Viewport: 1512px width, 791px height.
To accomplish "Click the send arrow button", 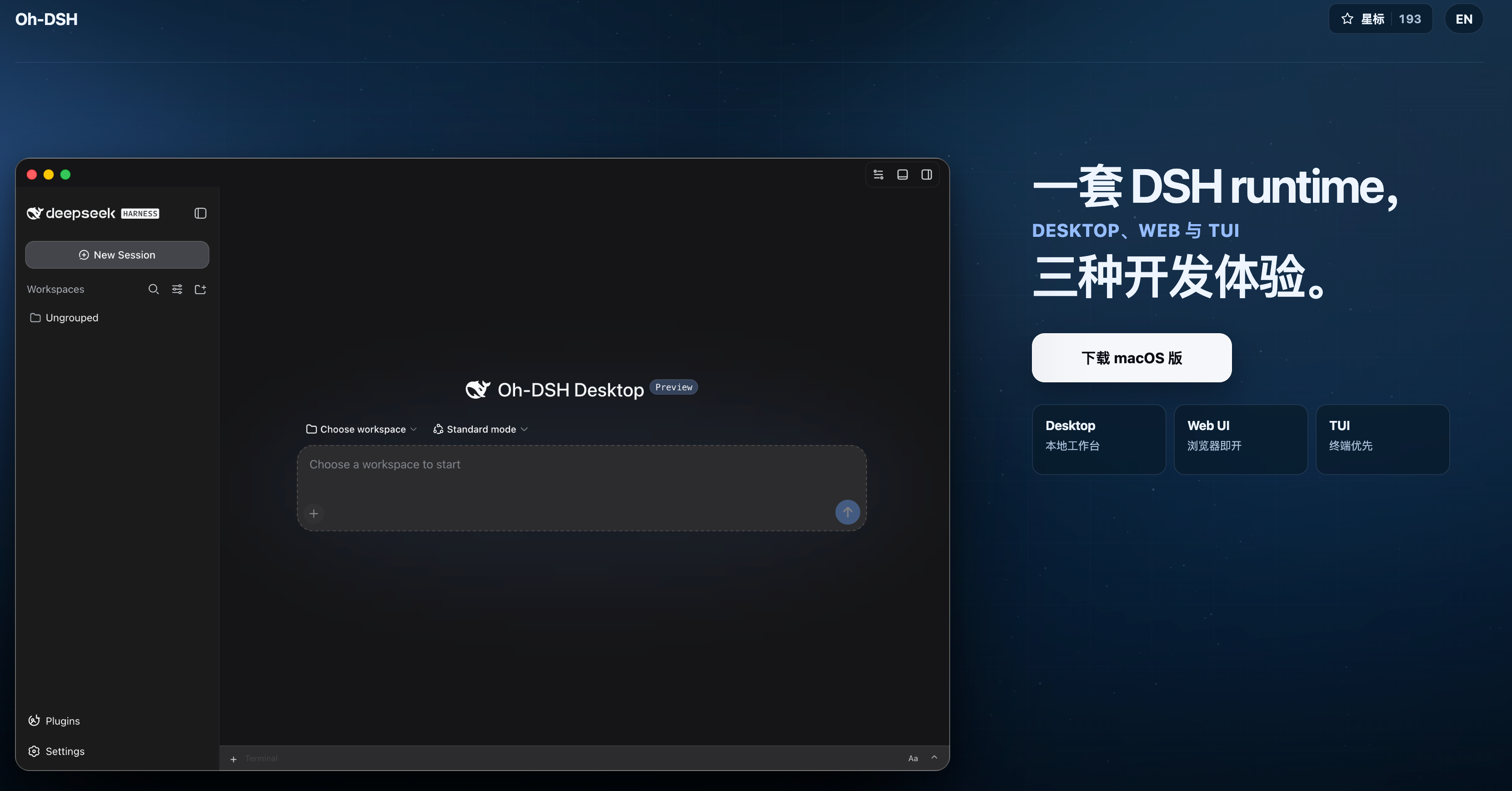I will [x=847, y=512].
